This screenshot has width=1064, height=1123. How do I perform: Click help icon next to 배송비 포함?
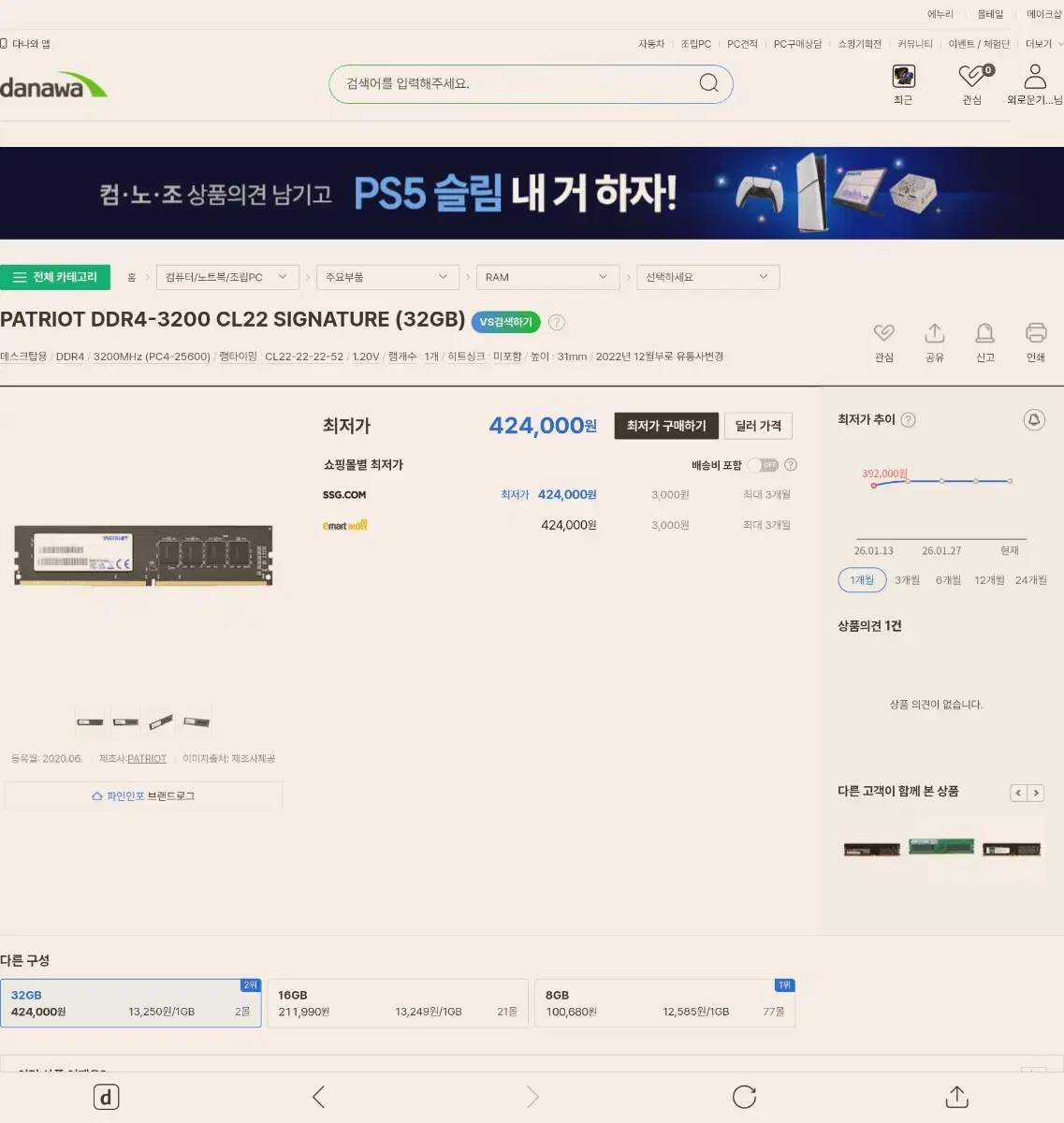(791, 465)
